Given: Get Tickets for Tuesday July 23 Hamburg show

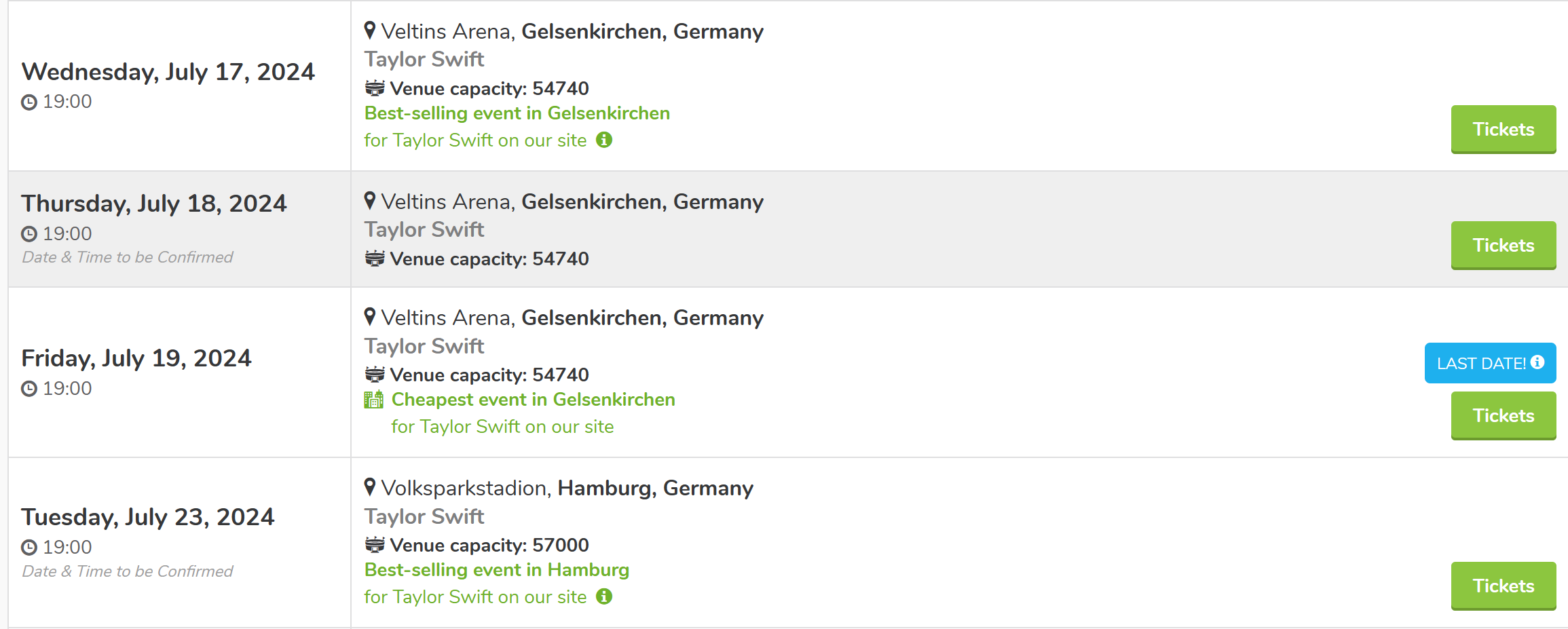Looking at the screenshot, I should [1503, 586].
